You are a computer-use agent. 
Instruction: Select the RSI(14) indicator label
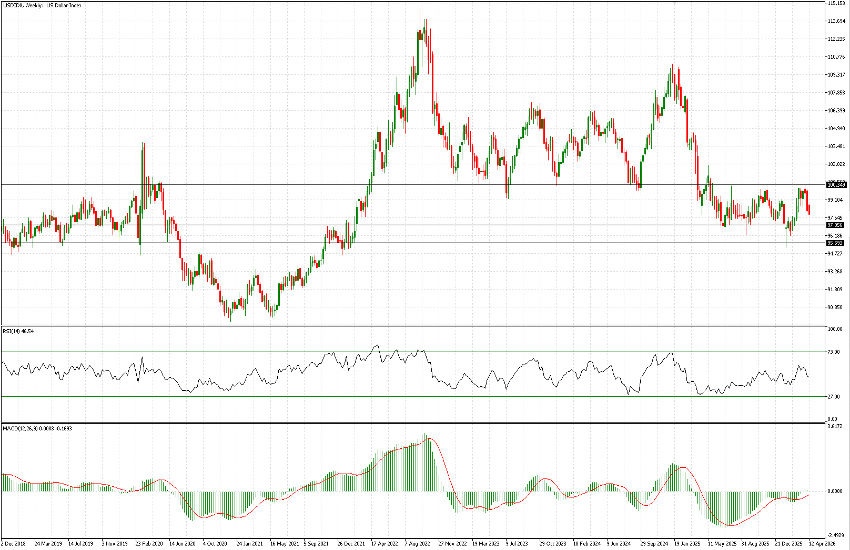[x=20, y=330]
